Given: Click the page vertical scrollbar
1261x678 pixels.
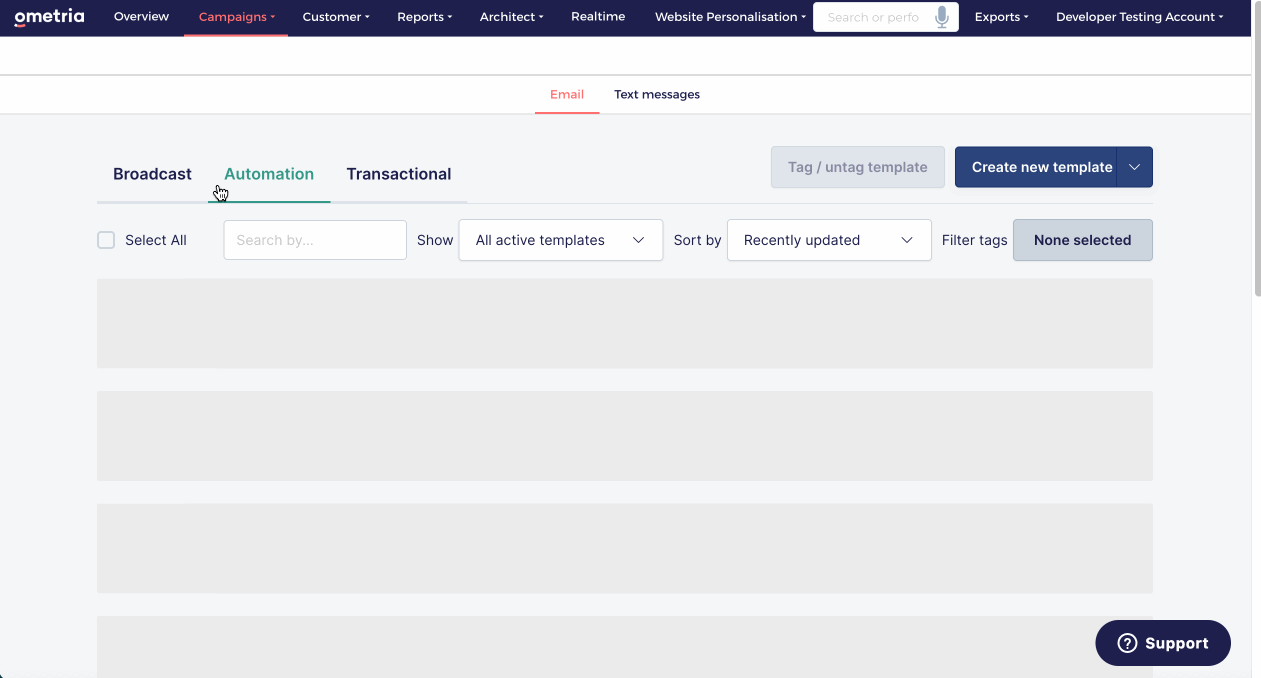Looking at the screenshot, I should tap(1256, 150).
